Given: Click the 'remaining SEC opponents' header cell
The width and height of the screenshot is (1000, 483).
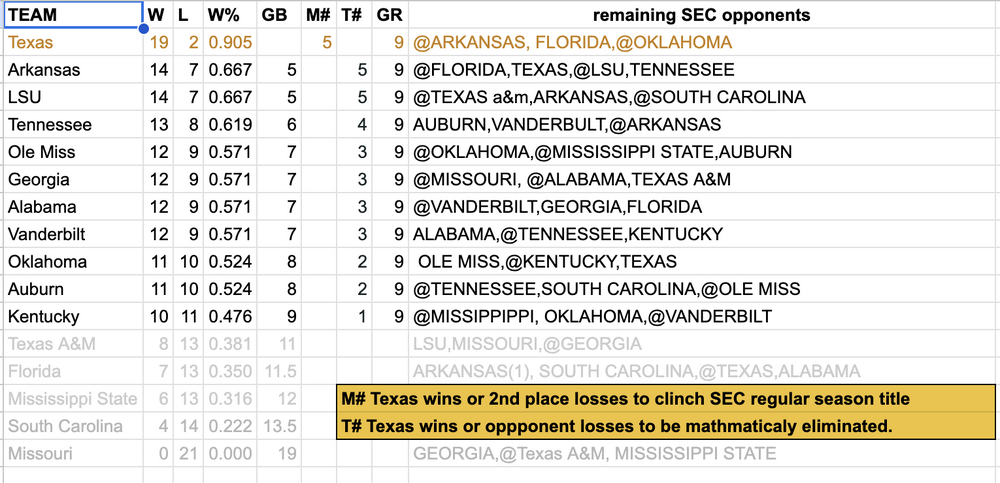Looking at the screenshot, I should click(701, 15).
